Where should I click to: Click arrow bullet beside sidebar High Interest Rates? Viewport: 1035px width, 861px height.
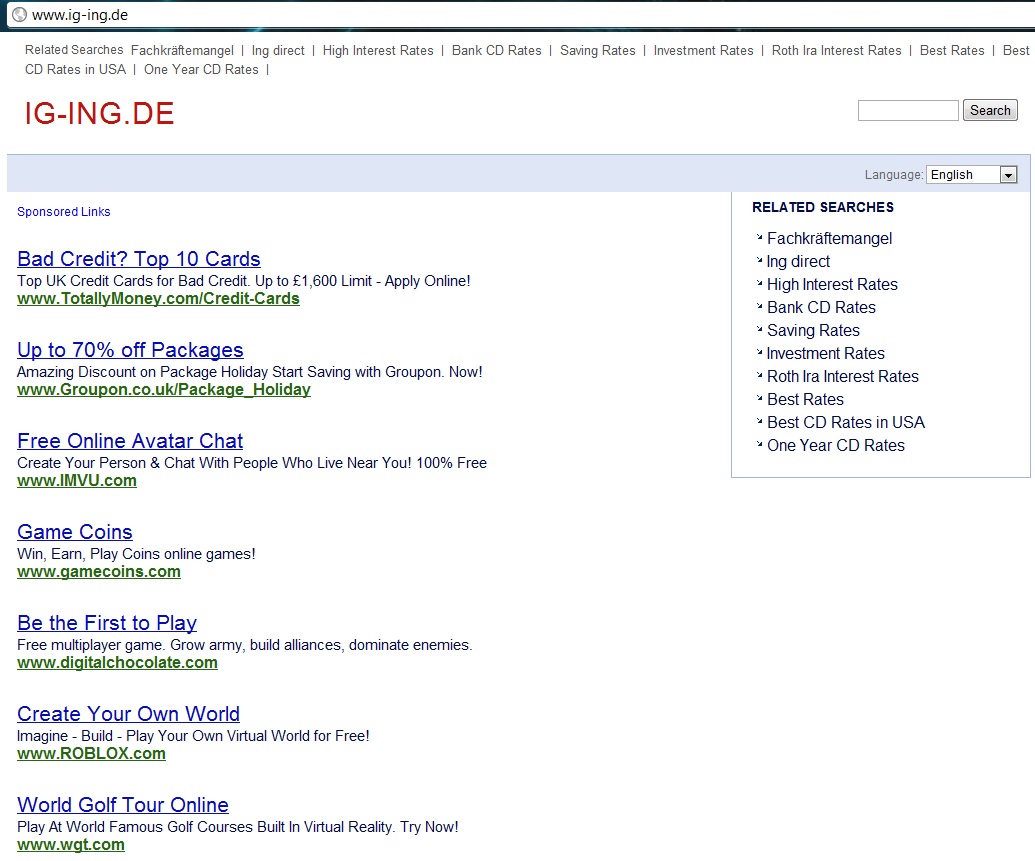pos(760,283)
